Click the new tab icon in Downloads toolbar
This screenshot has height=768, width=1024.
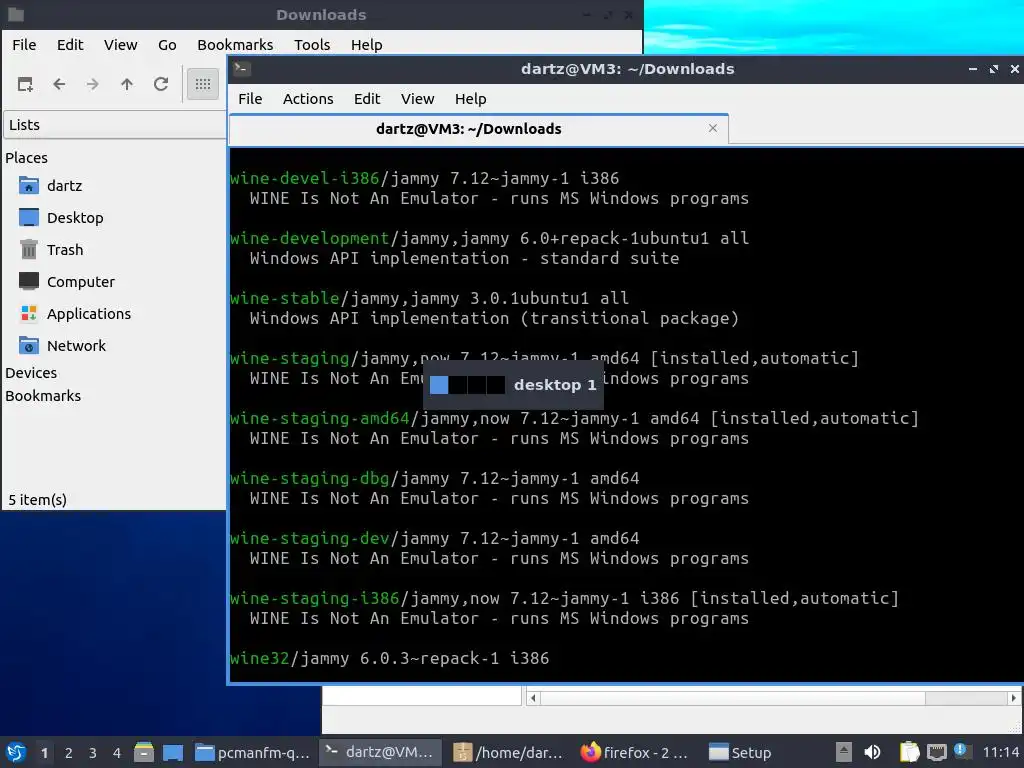point(25,84)
